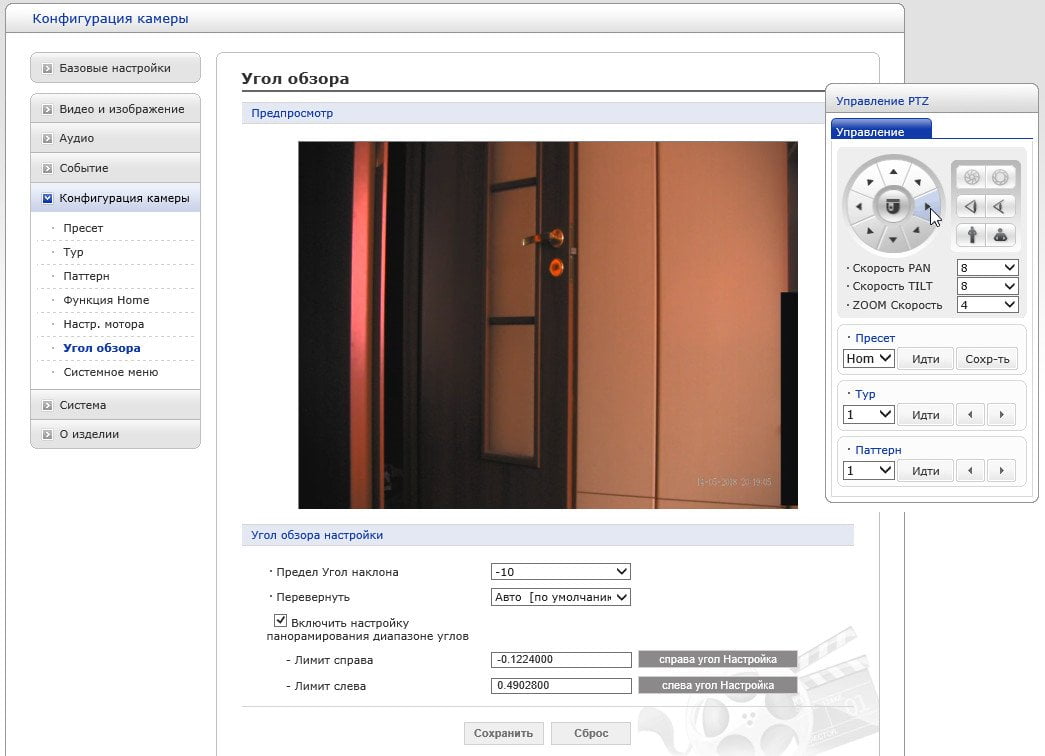This screenshot has height=756, width=1045.
Task: Click the center camera icon on PTZ wheel
Action: (x=893, y=206)
